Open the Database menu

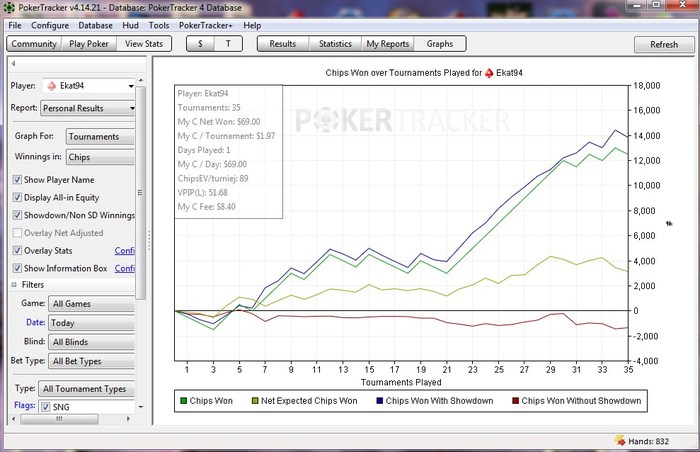96,25
